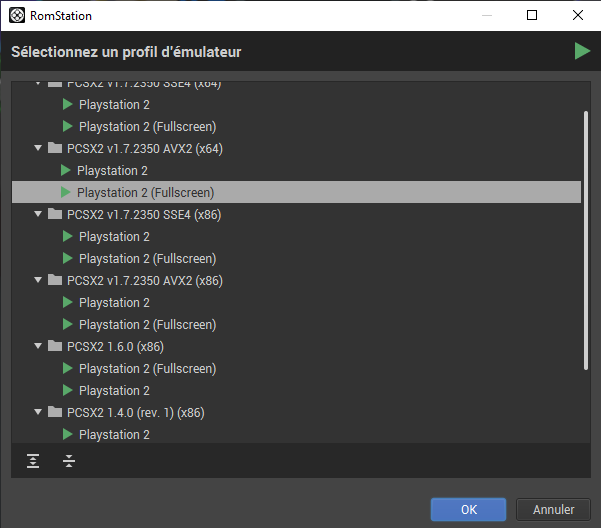601x528 pixels.
Task: Click folder icon of PCSX2 v1.7.2350 AVX2 (x64)
Action: (55, 148)
